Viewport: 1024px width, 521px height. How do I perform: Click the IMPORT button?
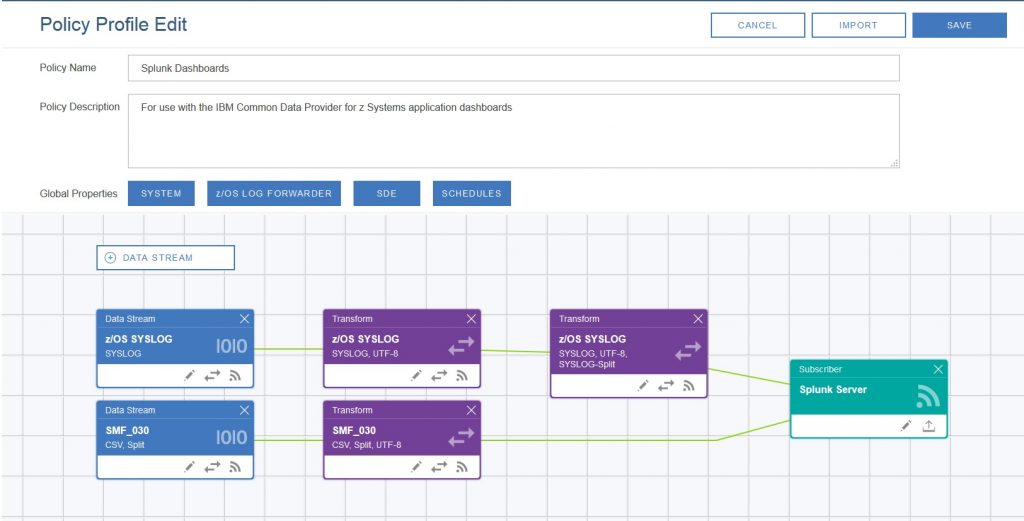(x=858, y=25)
